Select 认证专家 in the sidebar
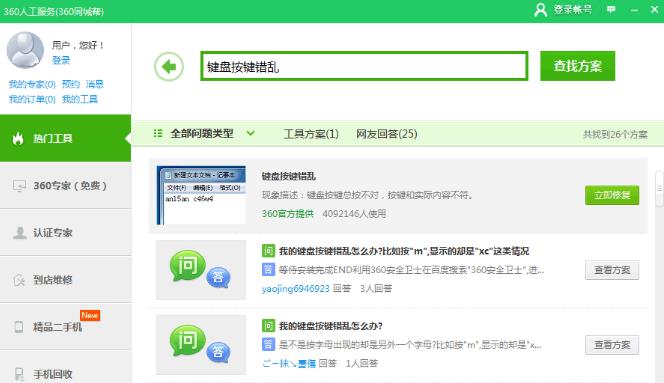The height and width of the screenshot is (383, 664). pos(66,233)
